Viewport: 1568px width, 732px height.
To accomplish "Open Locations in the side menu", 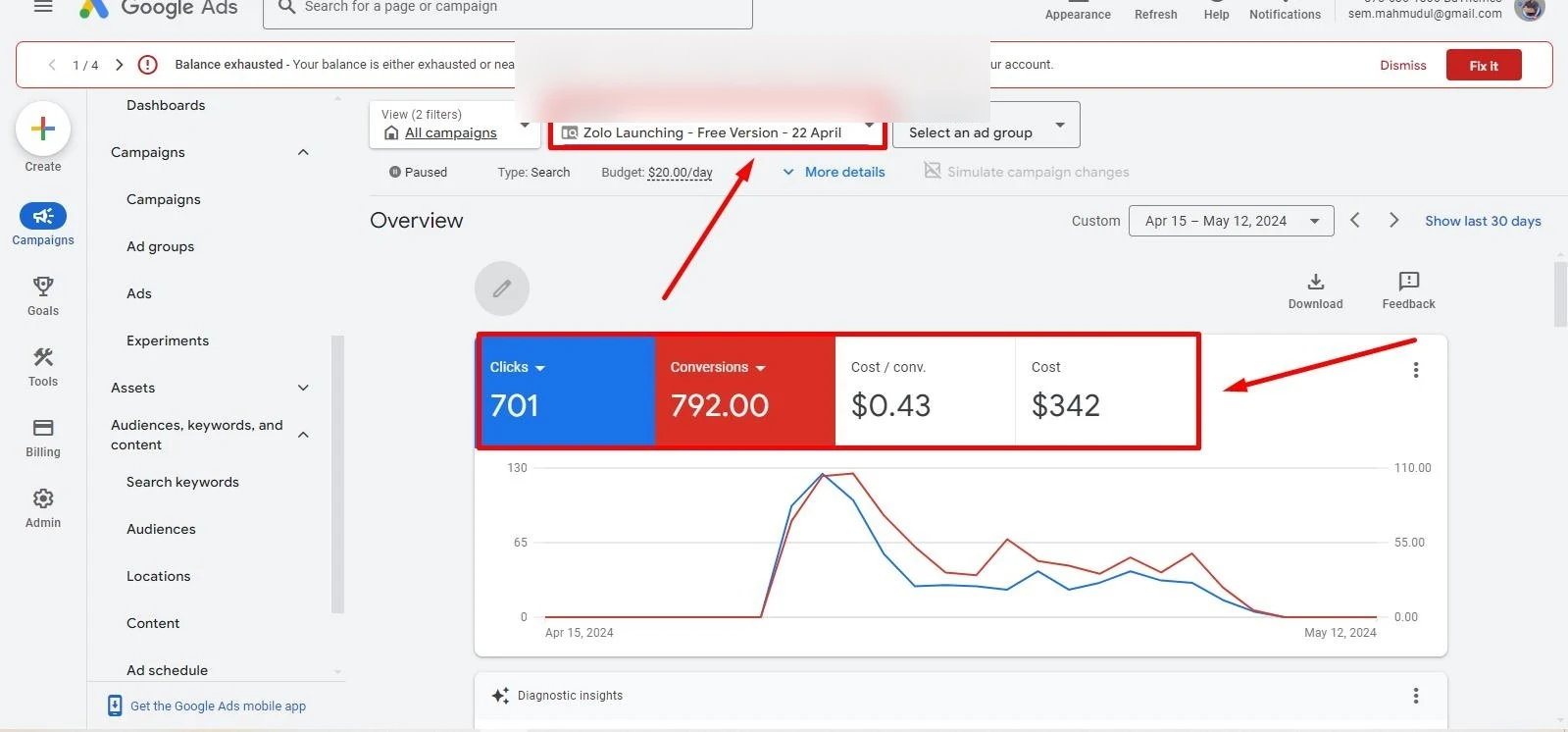I will point(159,576).
